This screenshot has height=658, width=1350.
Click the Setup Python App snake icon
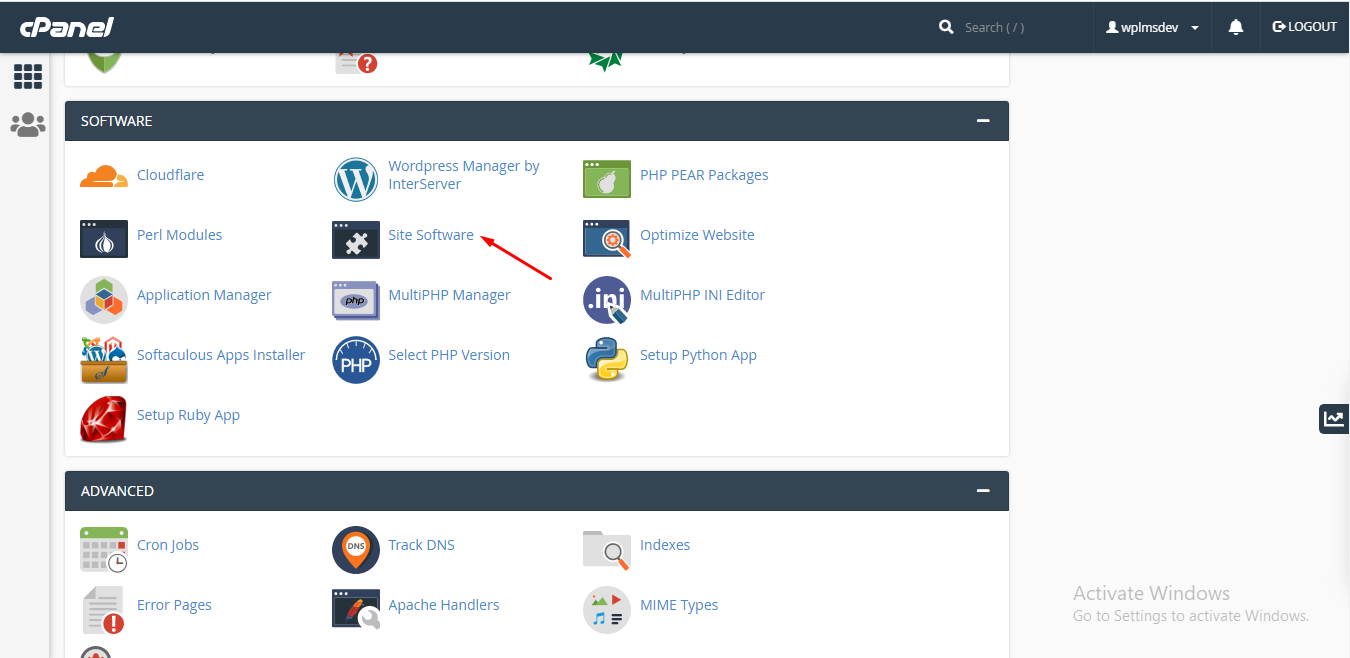point(607,360)
